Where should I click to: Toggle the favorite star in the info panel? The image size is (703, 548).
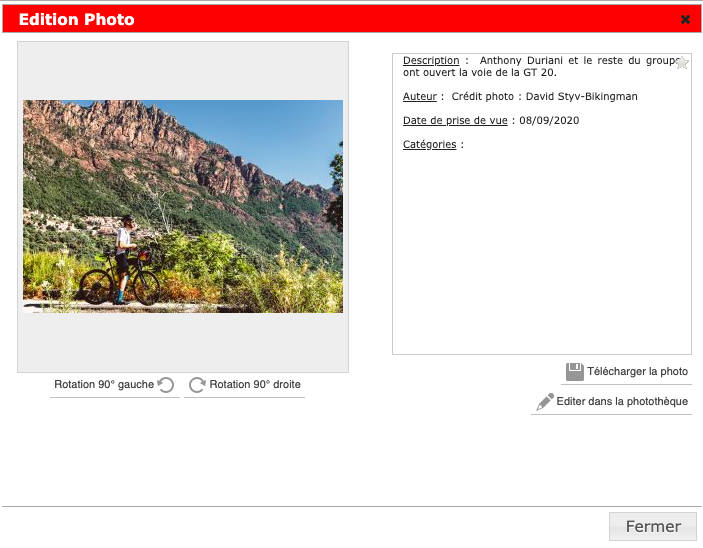[682, 62]
